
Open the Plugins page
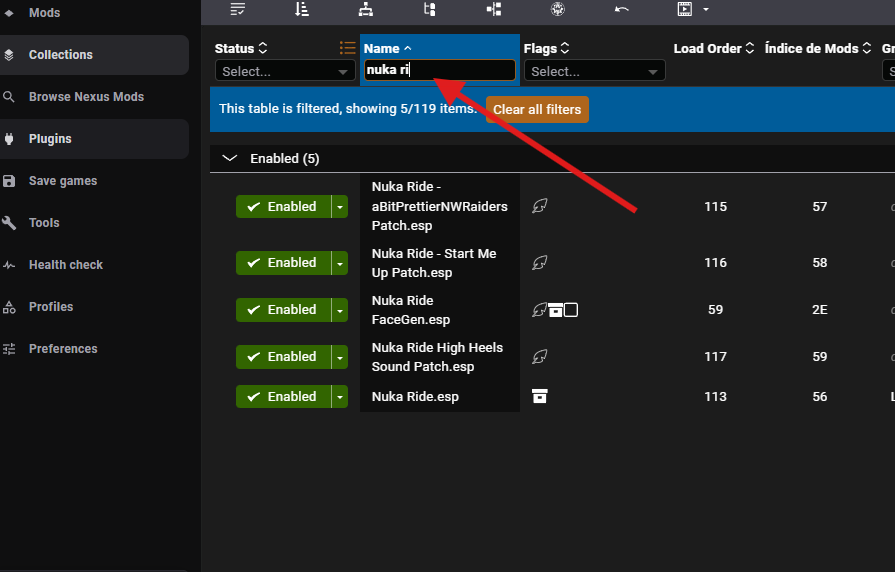click(x=94, y=139)
